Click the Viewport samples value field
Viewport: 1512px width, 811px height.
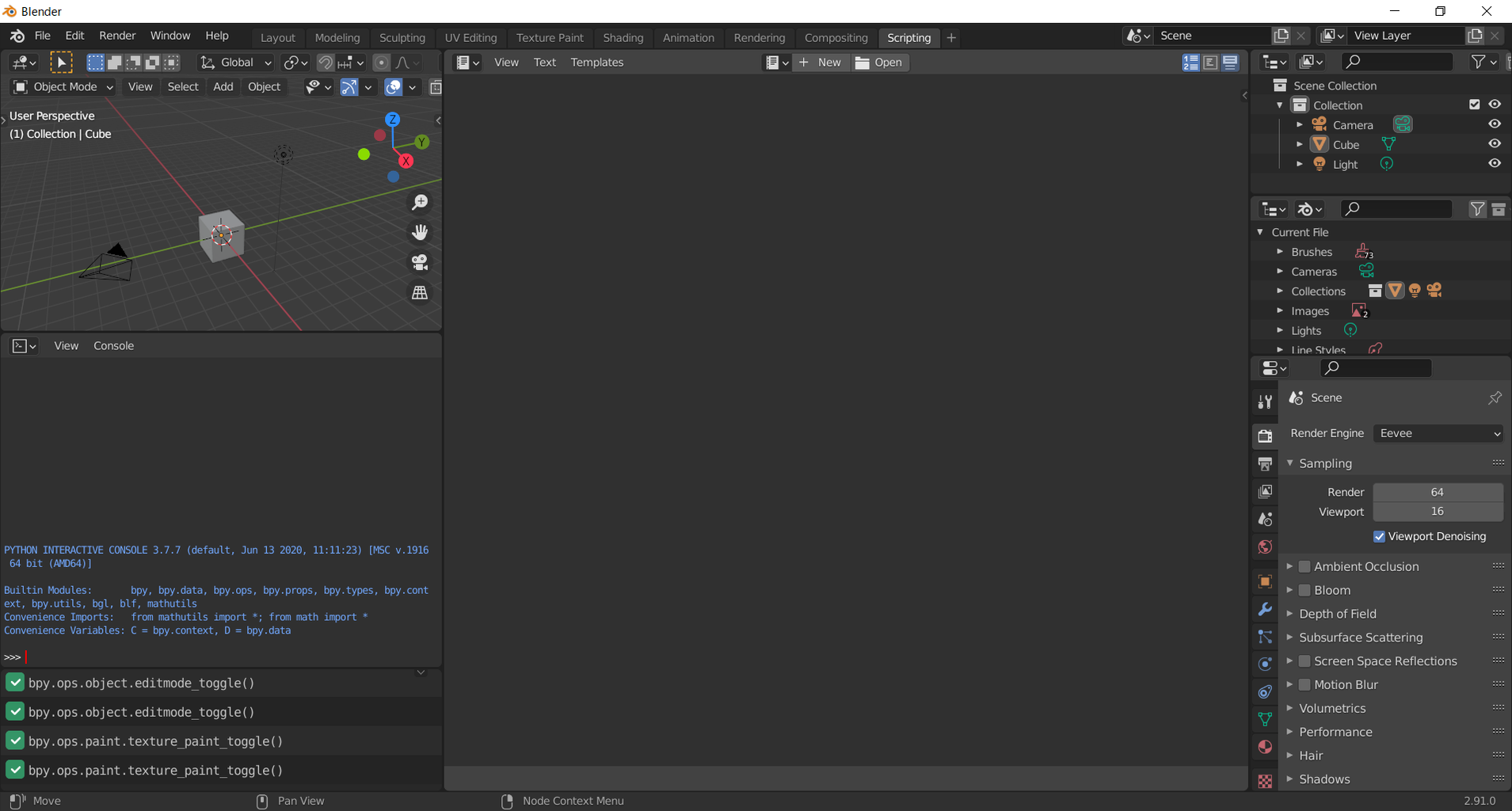(1438, 512)
